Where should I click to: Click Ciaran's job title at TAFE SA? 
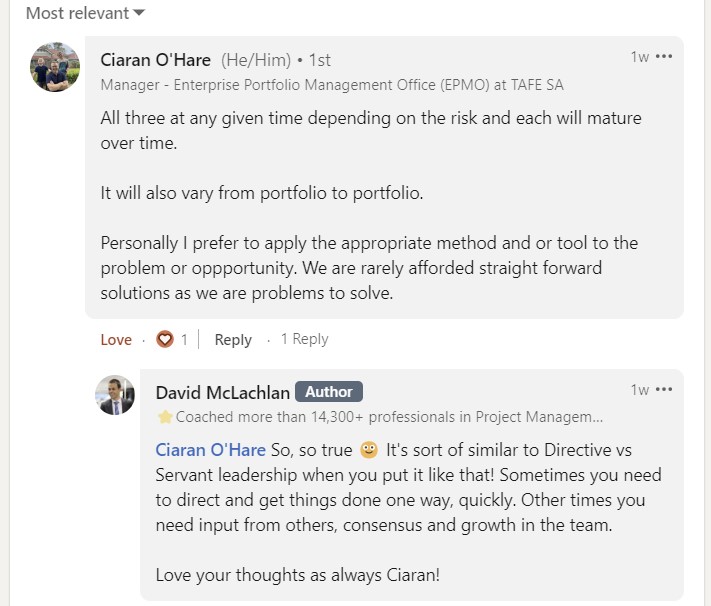[332, 85]
